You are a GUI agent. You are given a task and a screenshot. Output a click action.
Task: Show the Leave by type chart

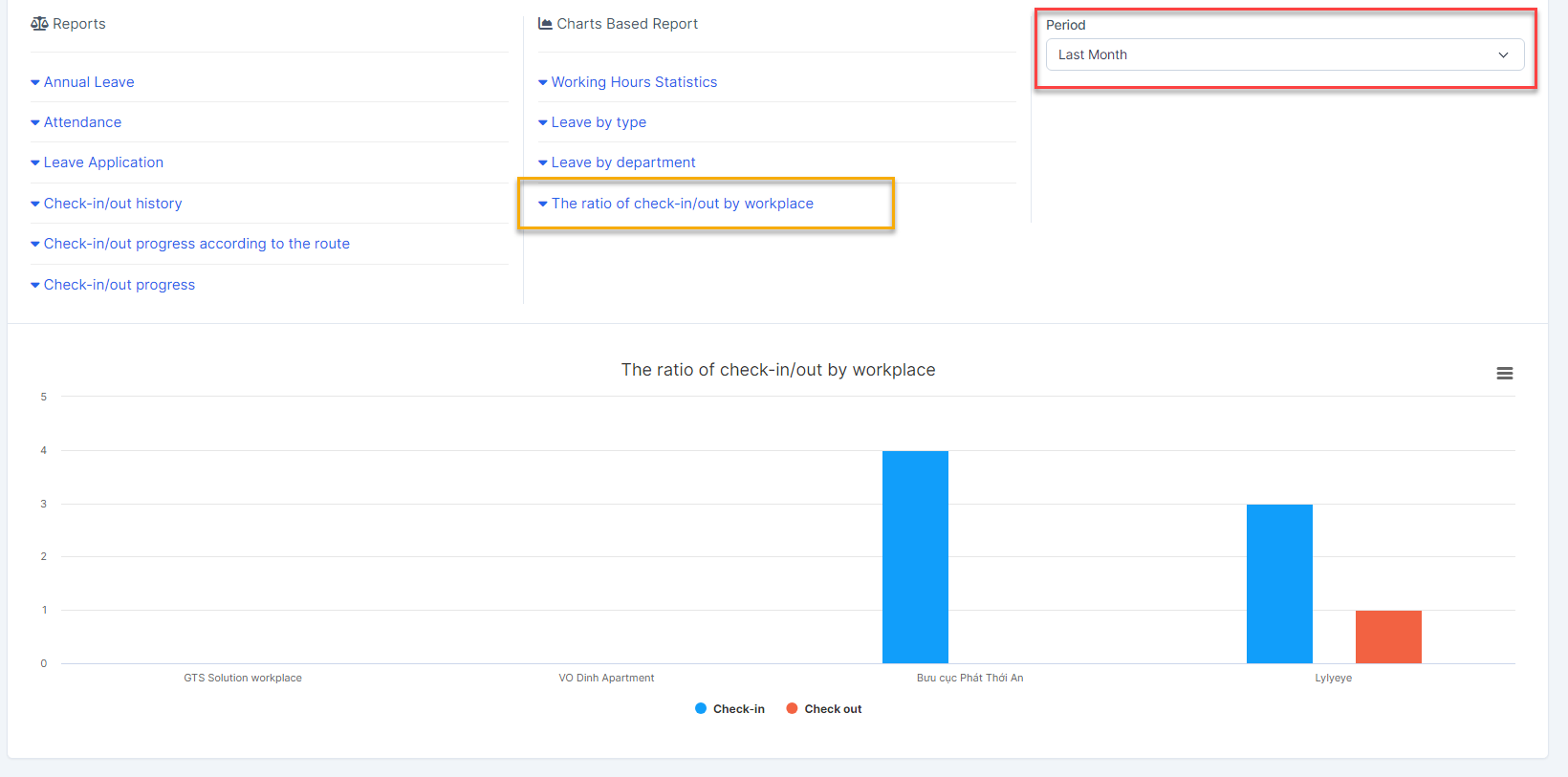pyautogui.click(x=599, y=122)
